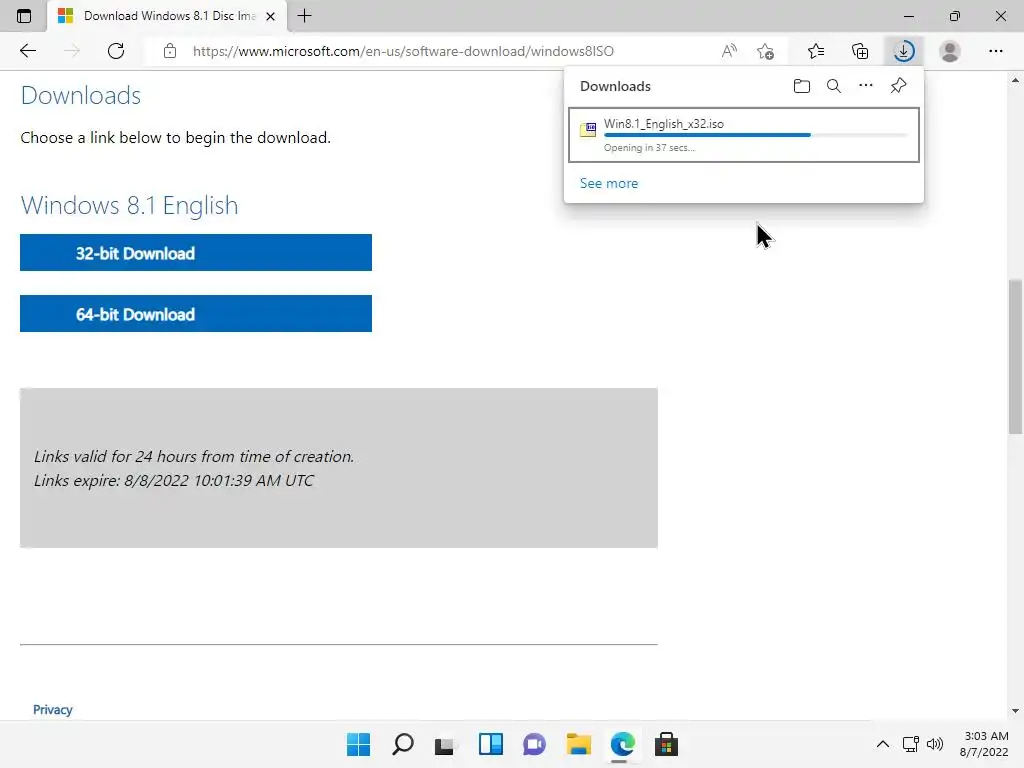The width and height of the screenshot is (1024, 768).
Task: Close the Download Windows 8.1 Disc Image tab
Action: (x=270, y=16)
